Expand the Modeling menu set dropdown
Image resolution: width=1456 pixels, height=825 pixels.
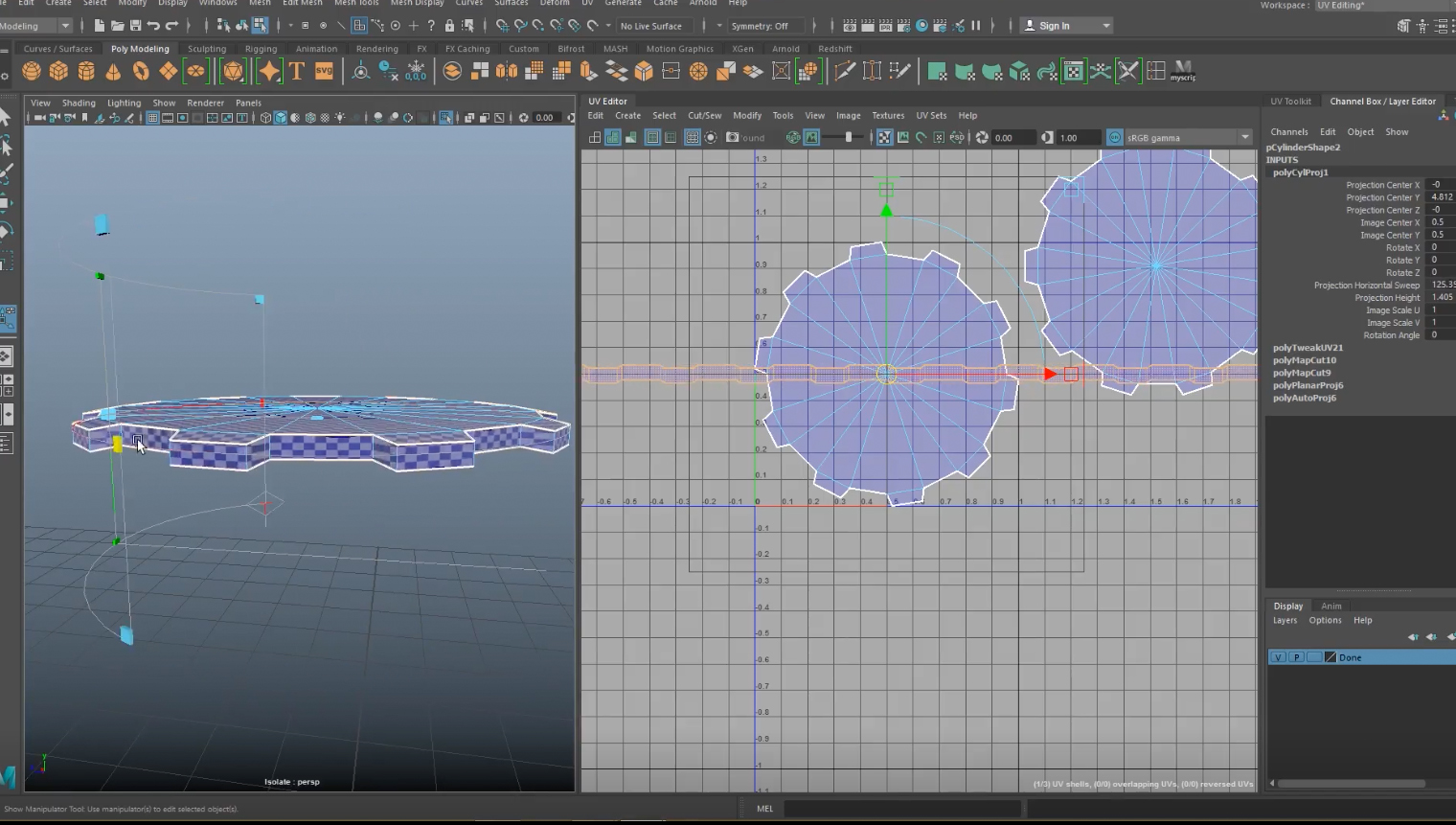(x=64, y=26)
